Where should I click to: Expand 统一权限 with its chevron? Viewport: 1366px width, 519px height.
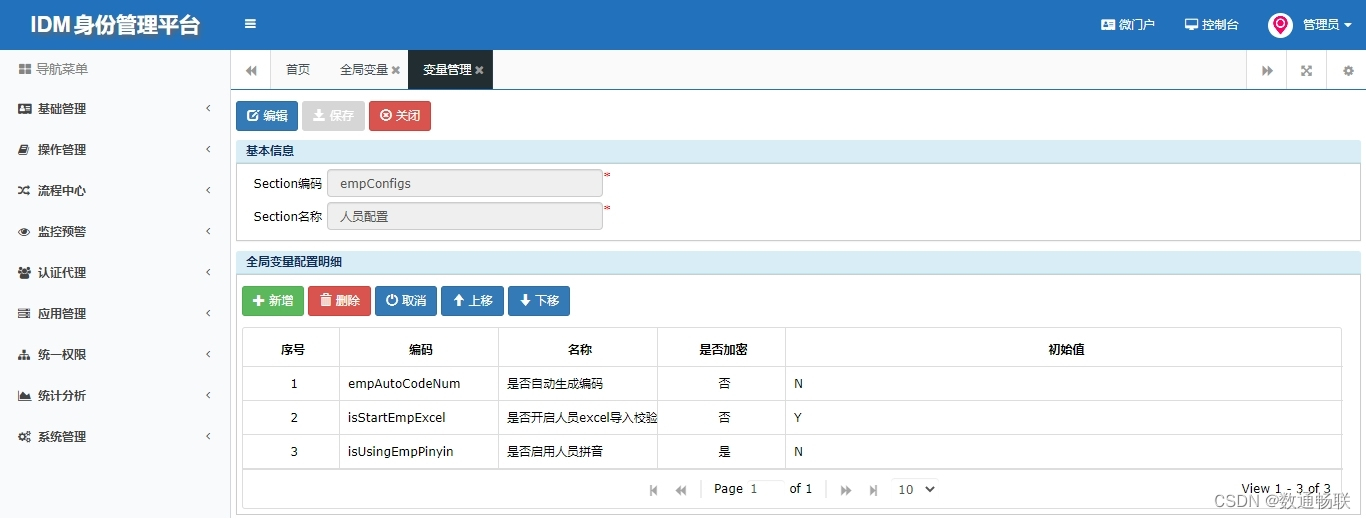(208, 355)
